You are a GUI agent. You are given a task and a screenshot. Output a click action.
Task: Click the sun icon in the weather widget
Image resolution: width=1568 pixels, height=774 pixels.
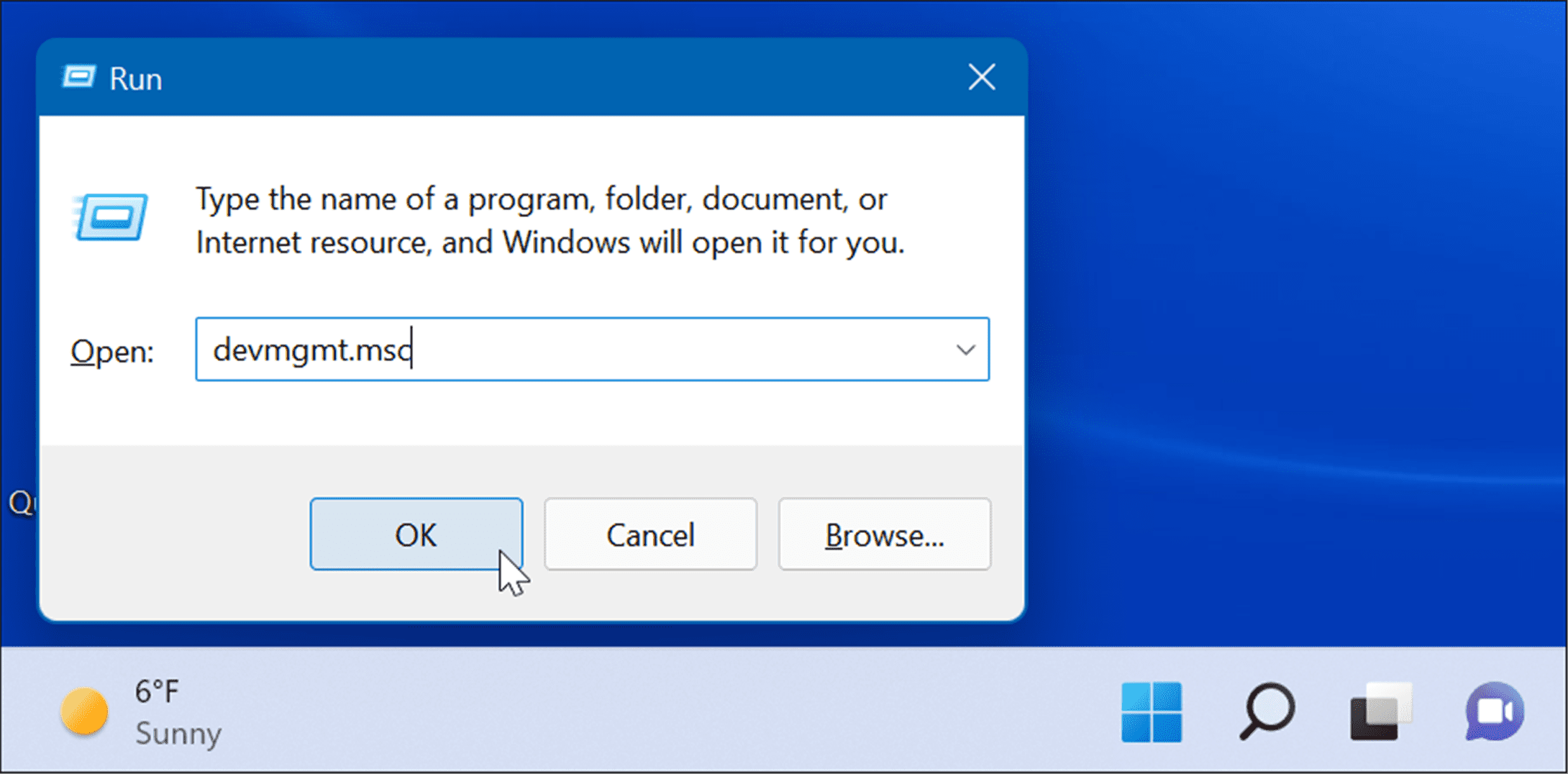pyautogui.click(x=84, y=711)
